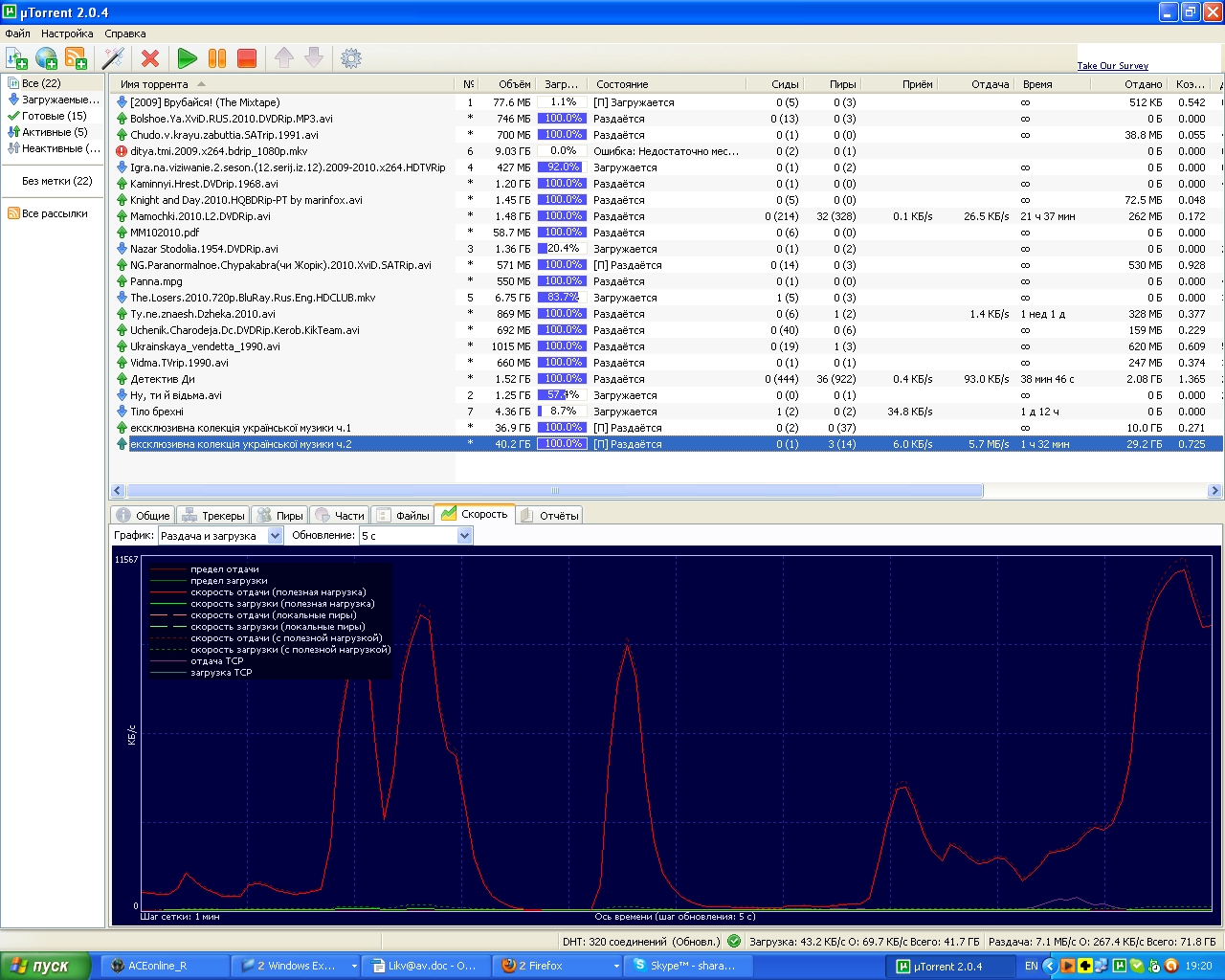The width and height of the screenshot is (1225, 980).
Task: Open the Настройка menu
Action: [67, 33]
